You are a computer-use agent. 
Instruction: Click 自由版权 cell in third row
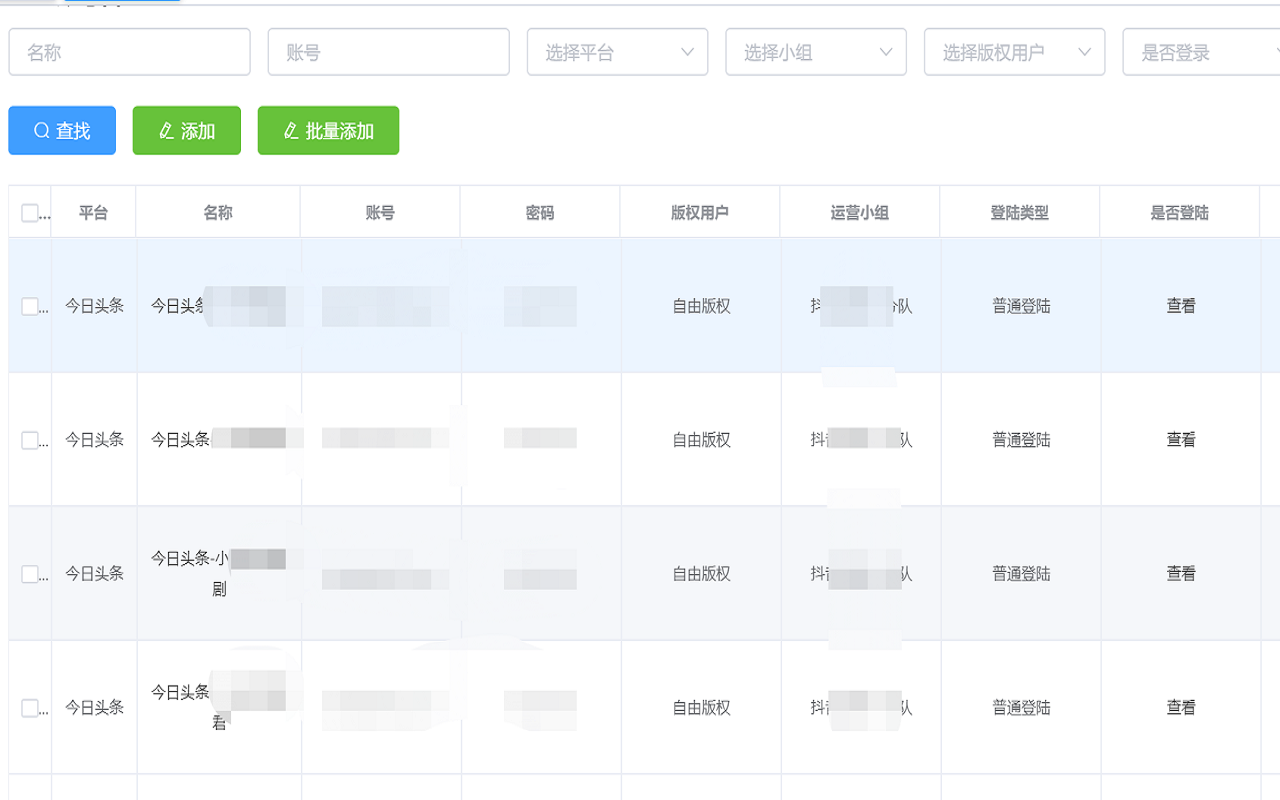pos(701,574)
